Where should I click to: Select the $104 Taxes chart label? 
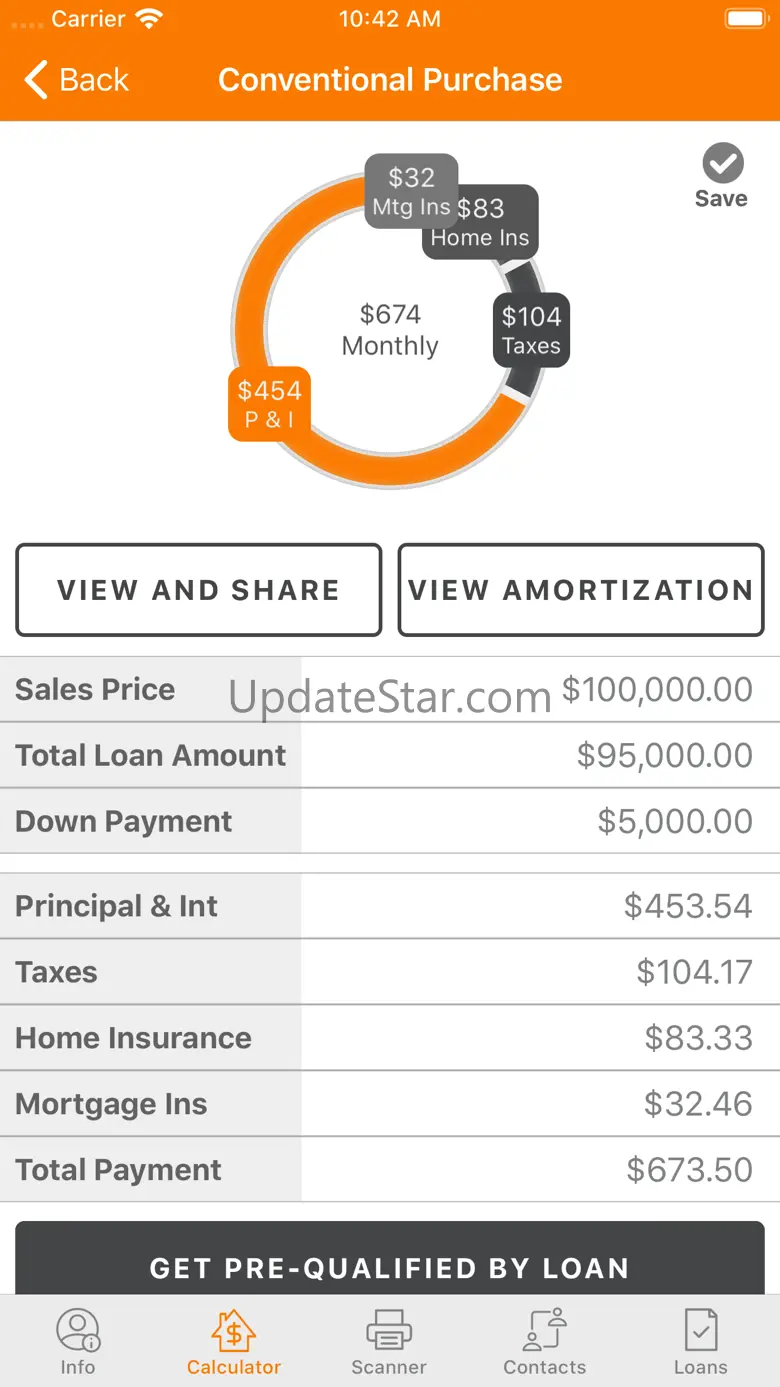pos(531,330)
